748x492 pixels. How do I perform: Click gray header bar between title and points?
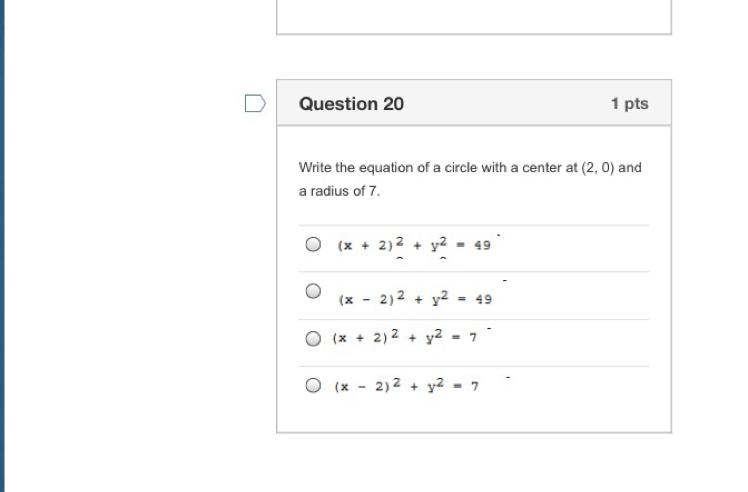click(505, 104)
